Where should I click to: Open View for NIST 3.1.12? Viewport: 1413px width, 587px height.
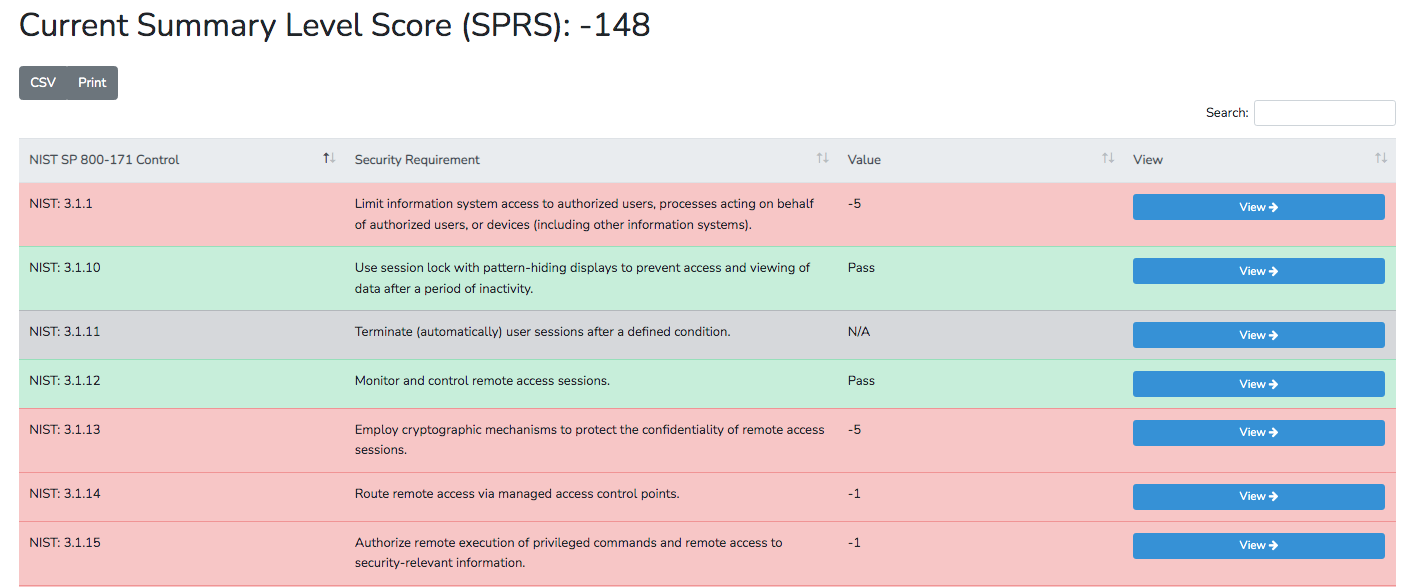(x=1258, y=384)
